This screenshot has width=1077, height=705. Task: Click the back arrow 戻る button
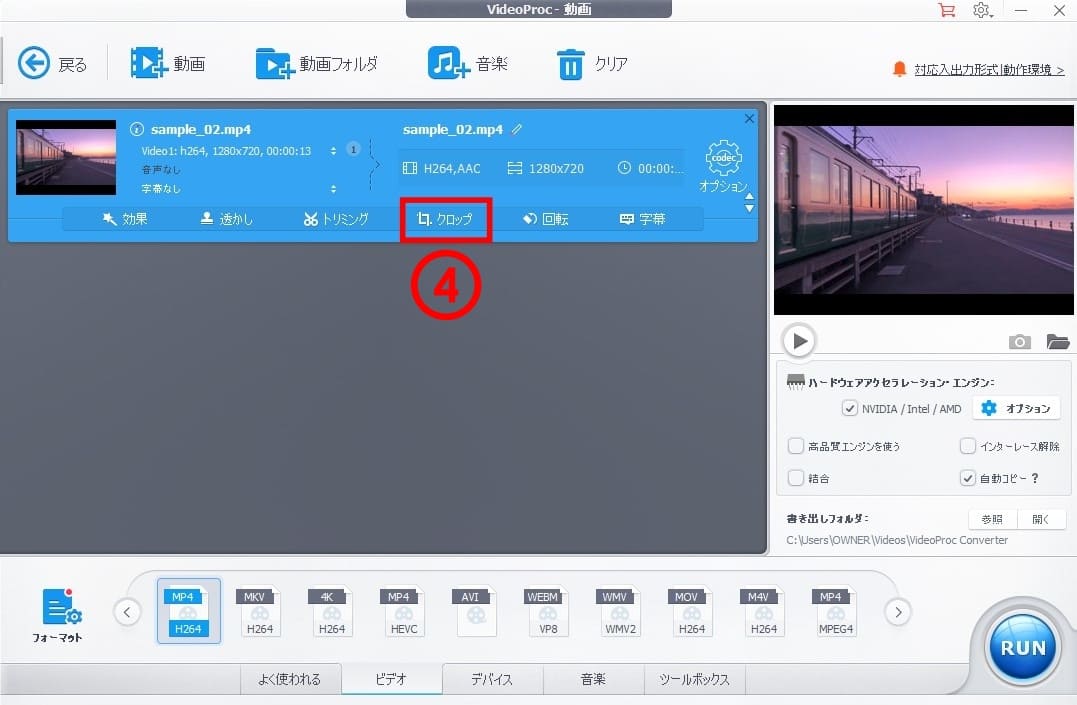coord(52,64)
